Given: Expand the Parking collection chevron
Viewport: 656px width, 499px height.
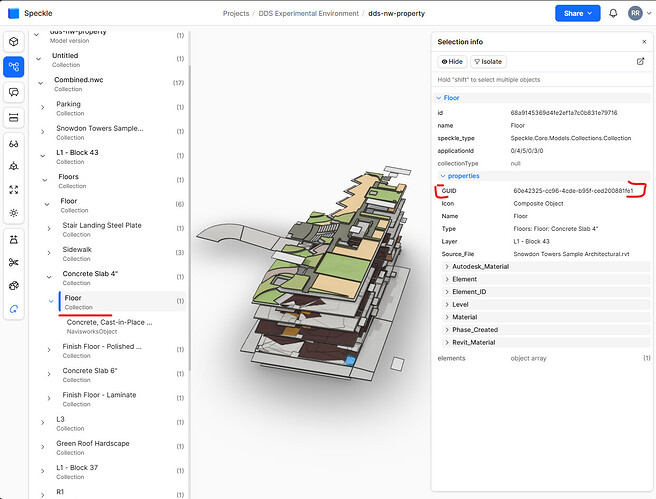Looking at the screenshot, I should [x=43, y=107].
